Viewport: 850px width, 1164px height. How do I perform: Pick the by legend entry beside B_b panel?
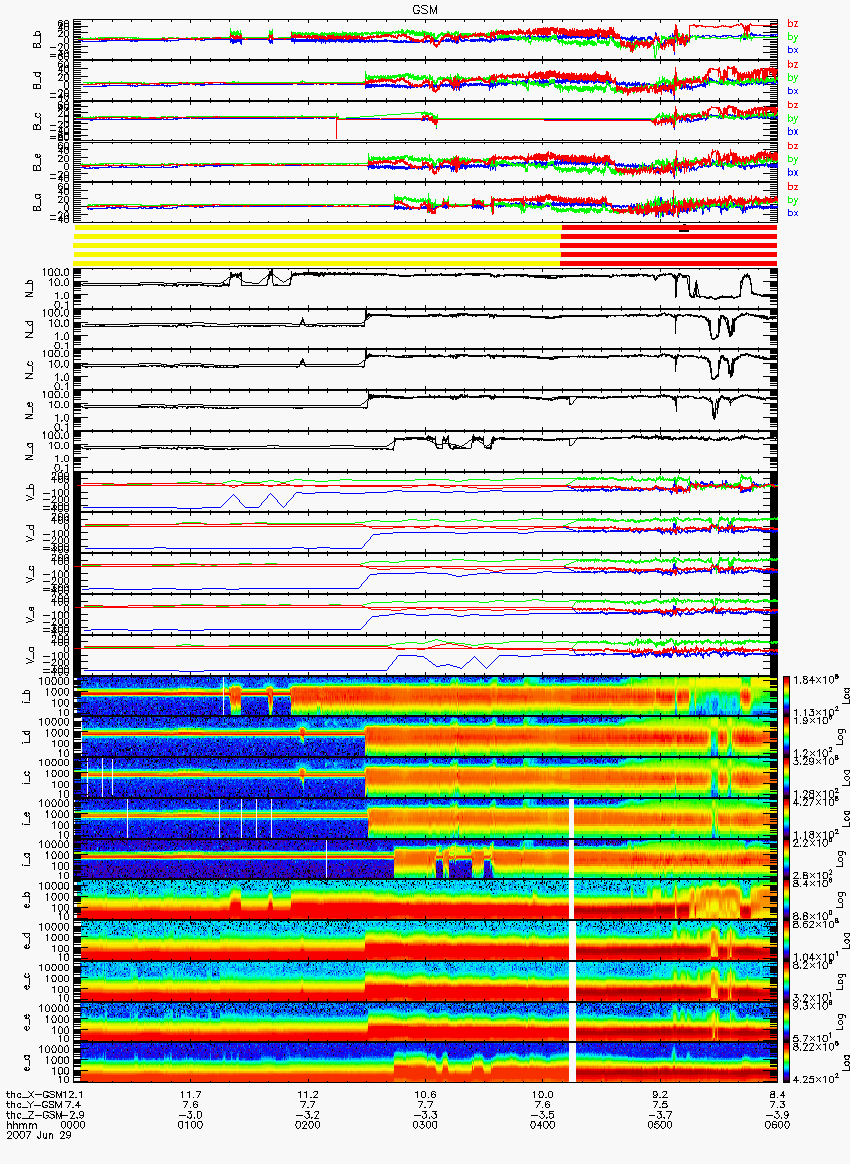[792, 36]
